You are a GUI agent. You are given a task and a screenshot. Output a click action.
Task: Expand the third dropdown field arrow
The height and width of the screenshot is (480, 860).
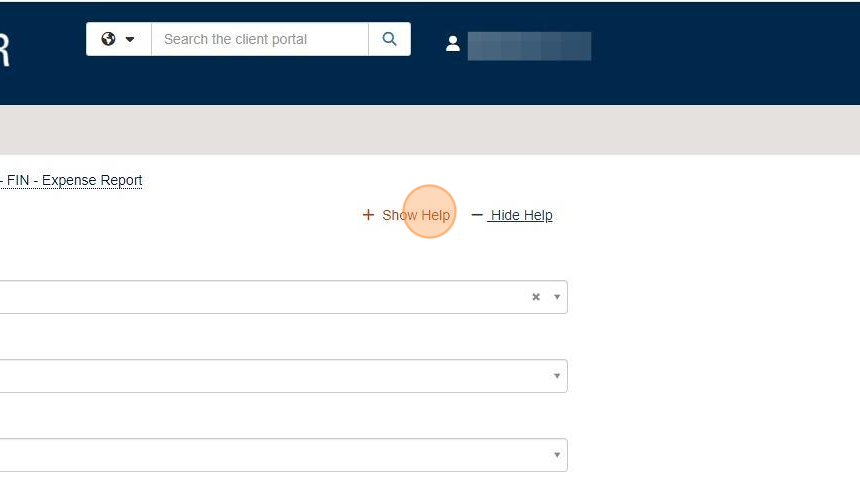click(557, 455)
